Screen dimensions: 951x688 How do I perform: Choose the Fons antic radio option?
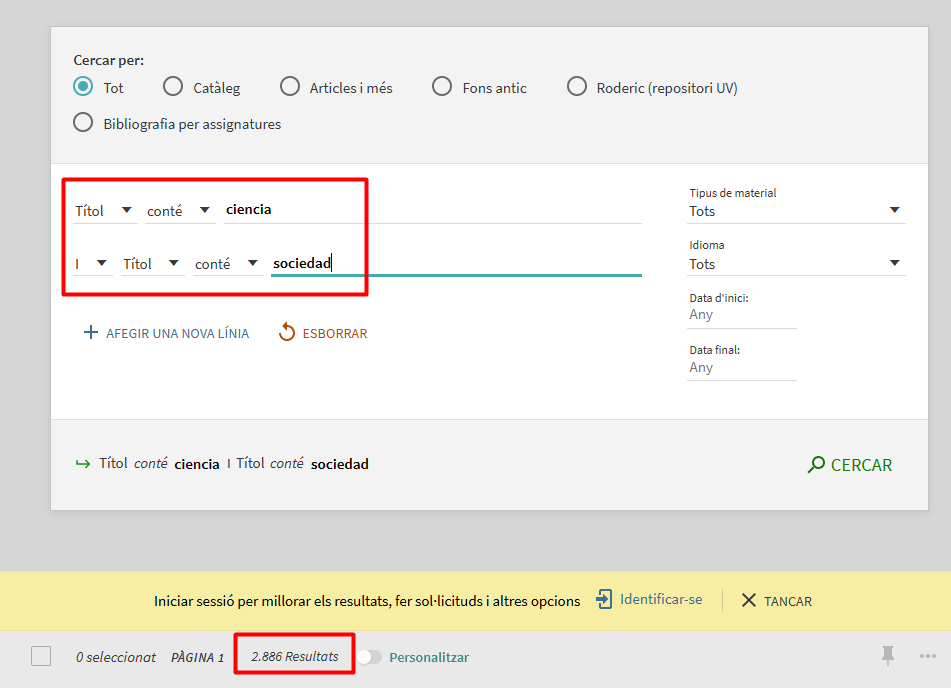click(x=442, y=87)
